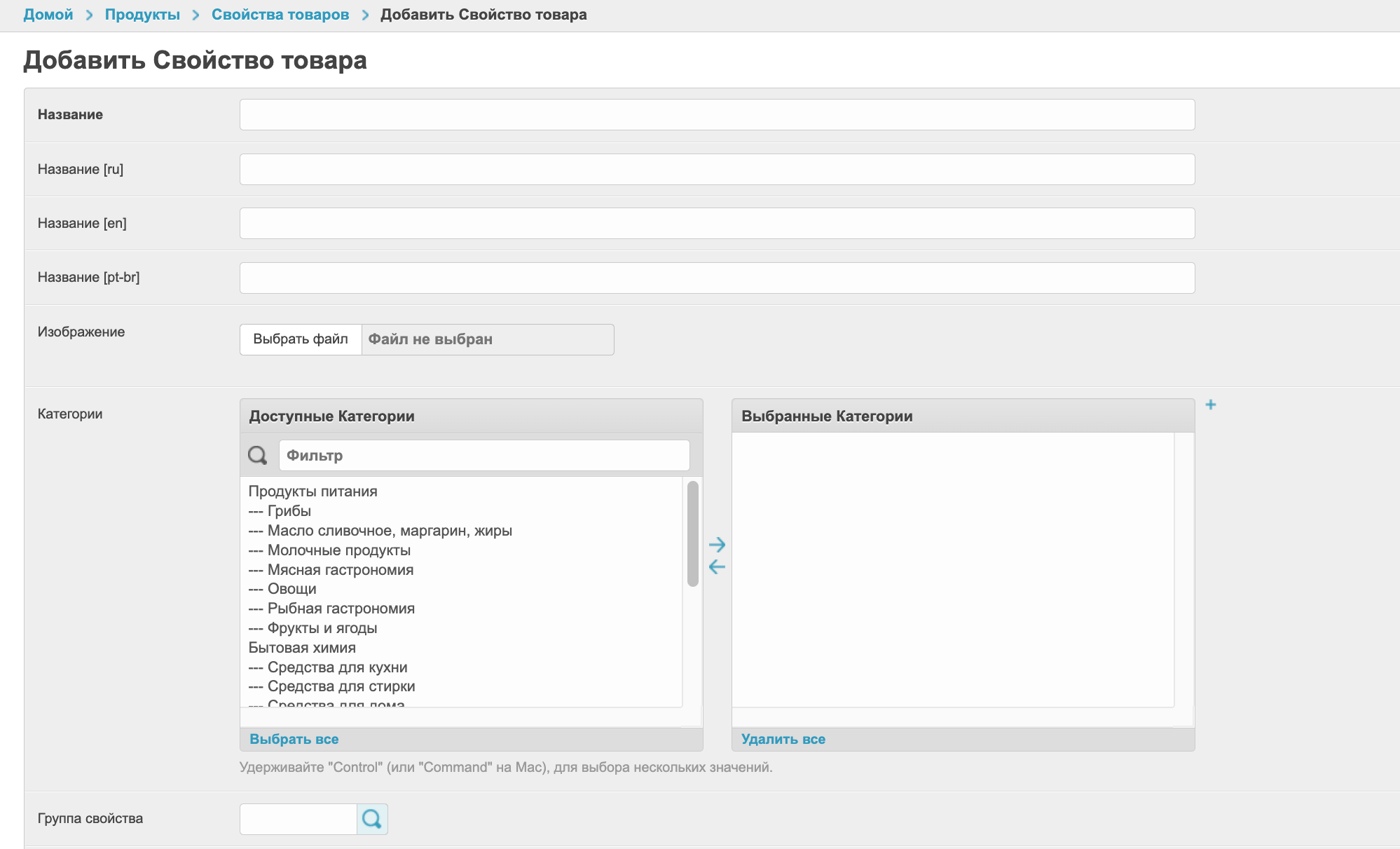
Task: Focus the main Название text field
Action: (717, 114)
